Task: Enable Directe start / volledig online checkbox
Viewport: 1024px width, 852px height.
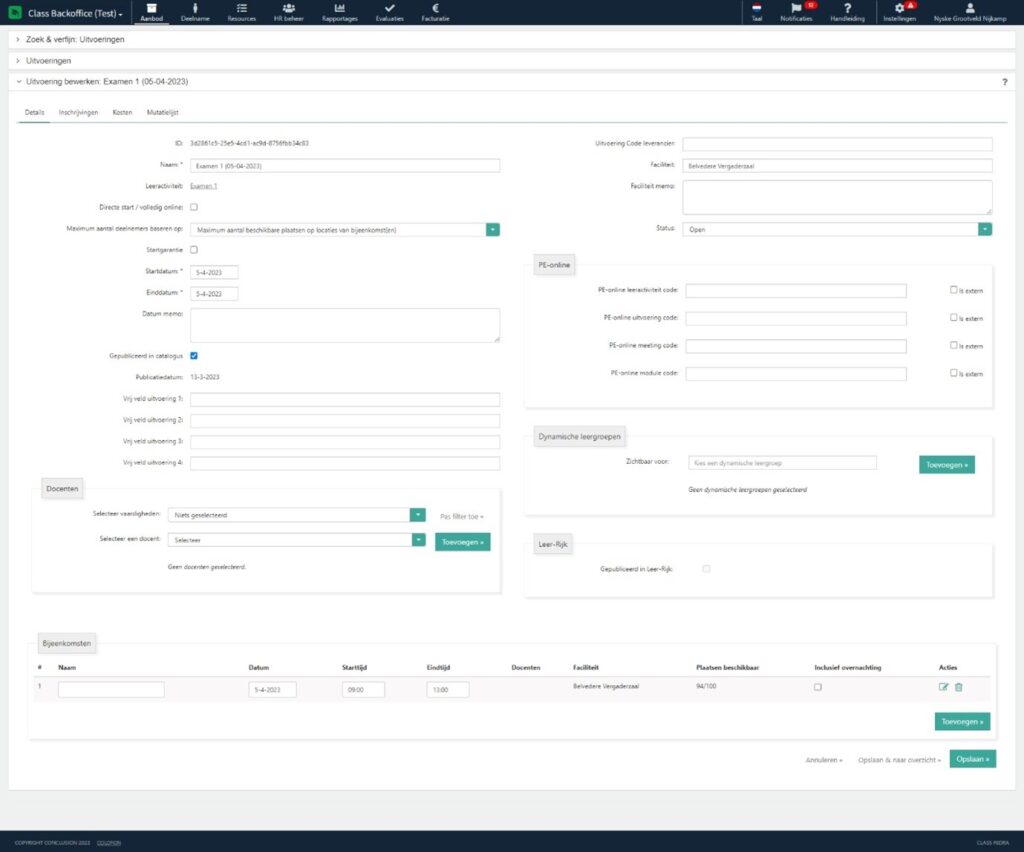Action: pyautogui.click(x=194, y=207)
